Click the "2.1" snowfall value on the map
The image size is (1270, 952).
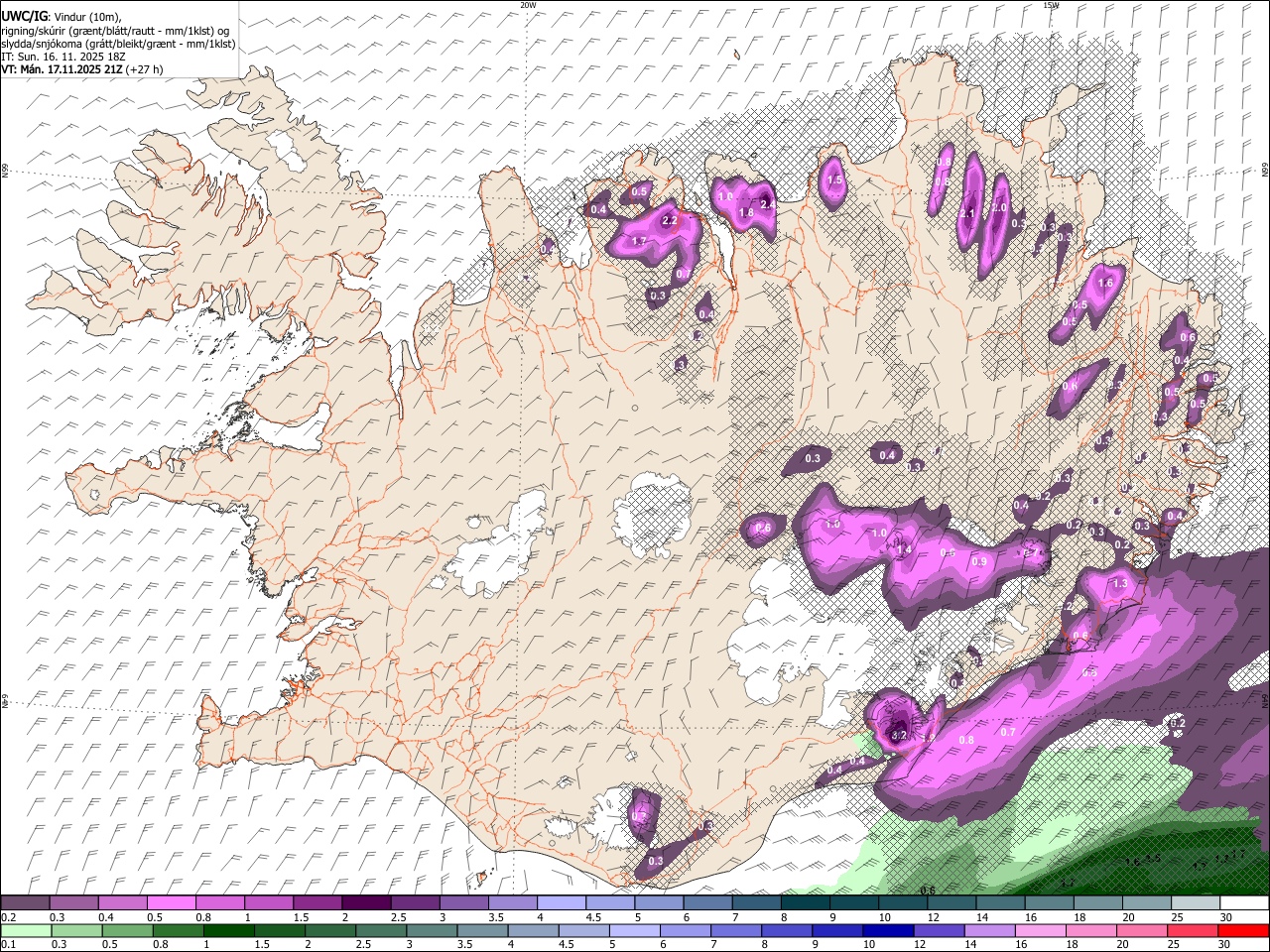coord(967,213)
